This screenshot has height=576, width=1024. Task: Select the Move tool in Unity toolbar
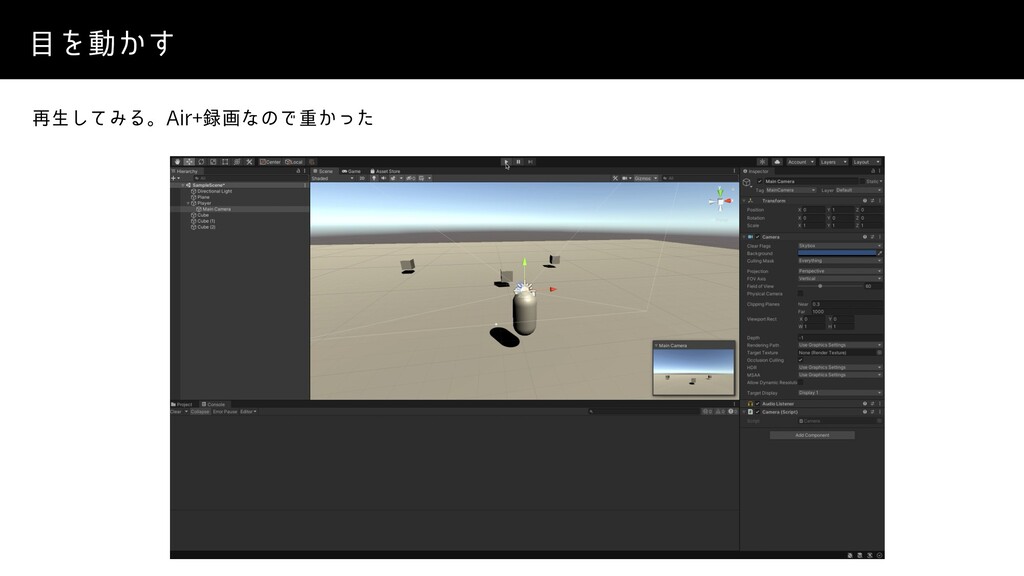click(189, 162)
